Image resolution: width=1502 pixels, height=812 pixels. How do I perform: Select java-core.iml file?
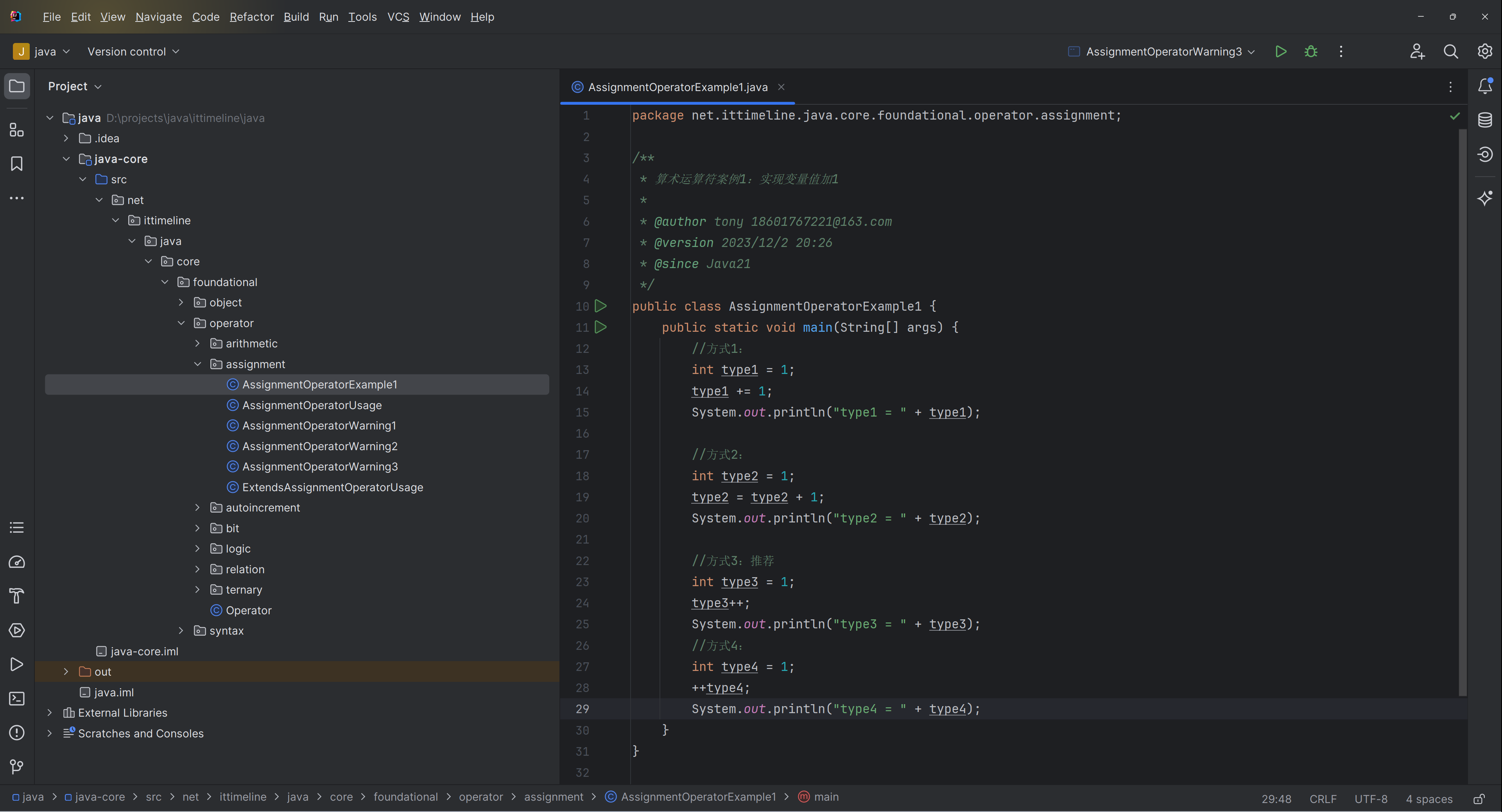[x=144, y=651]
